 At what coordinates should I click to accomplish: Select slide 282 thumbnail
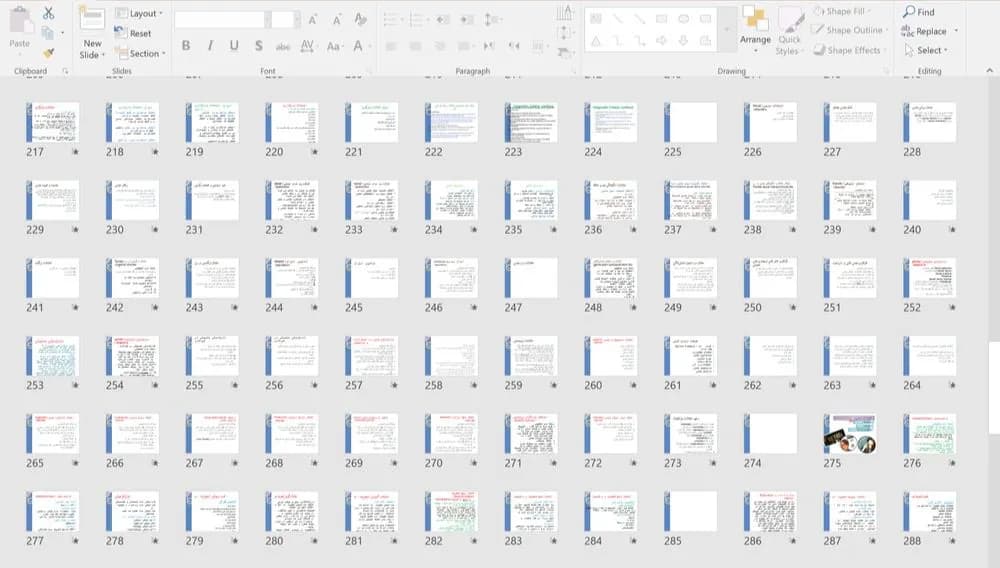tap(451, 511)
